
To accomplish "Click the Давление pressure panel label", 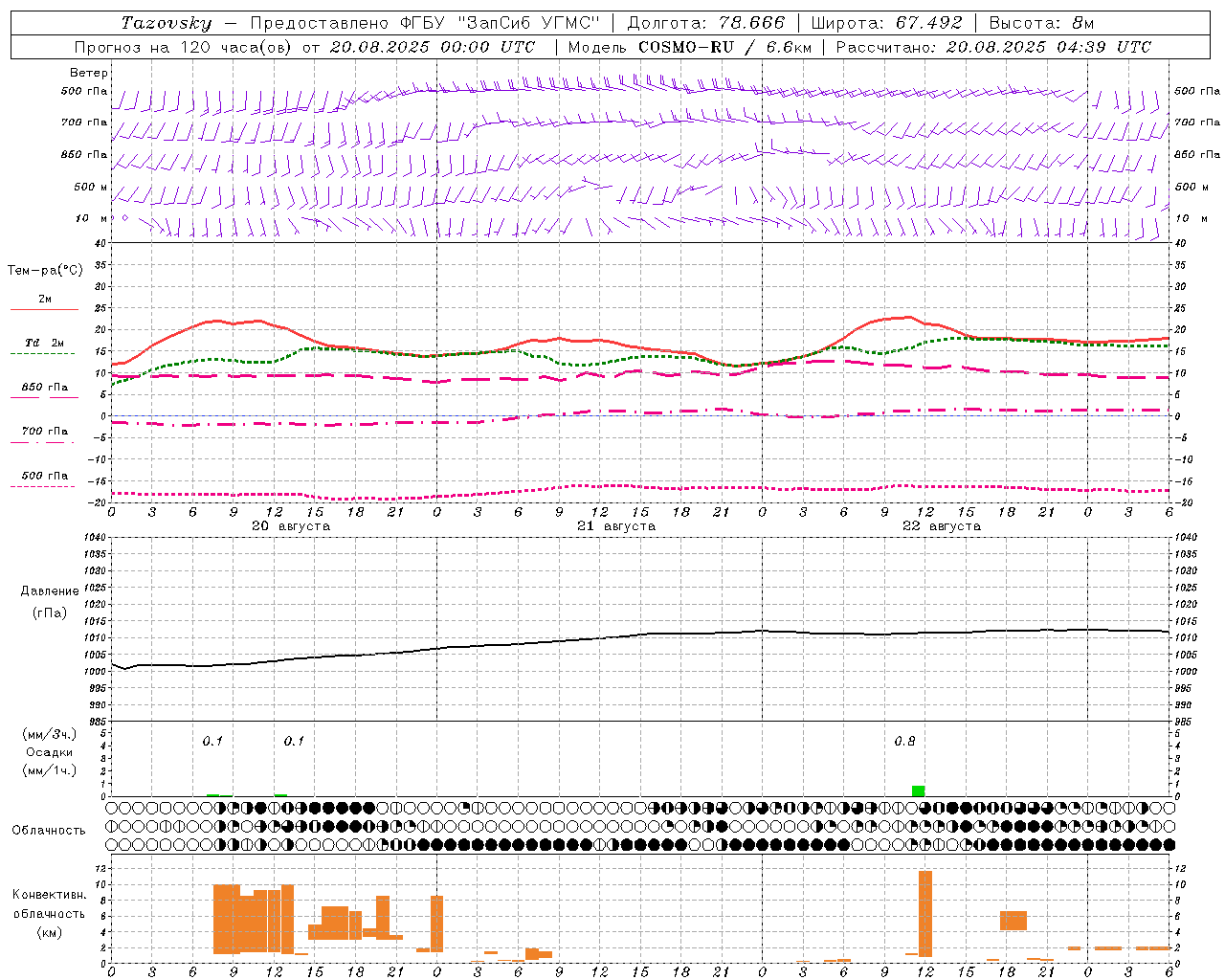I will [50, 591].
